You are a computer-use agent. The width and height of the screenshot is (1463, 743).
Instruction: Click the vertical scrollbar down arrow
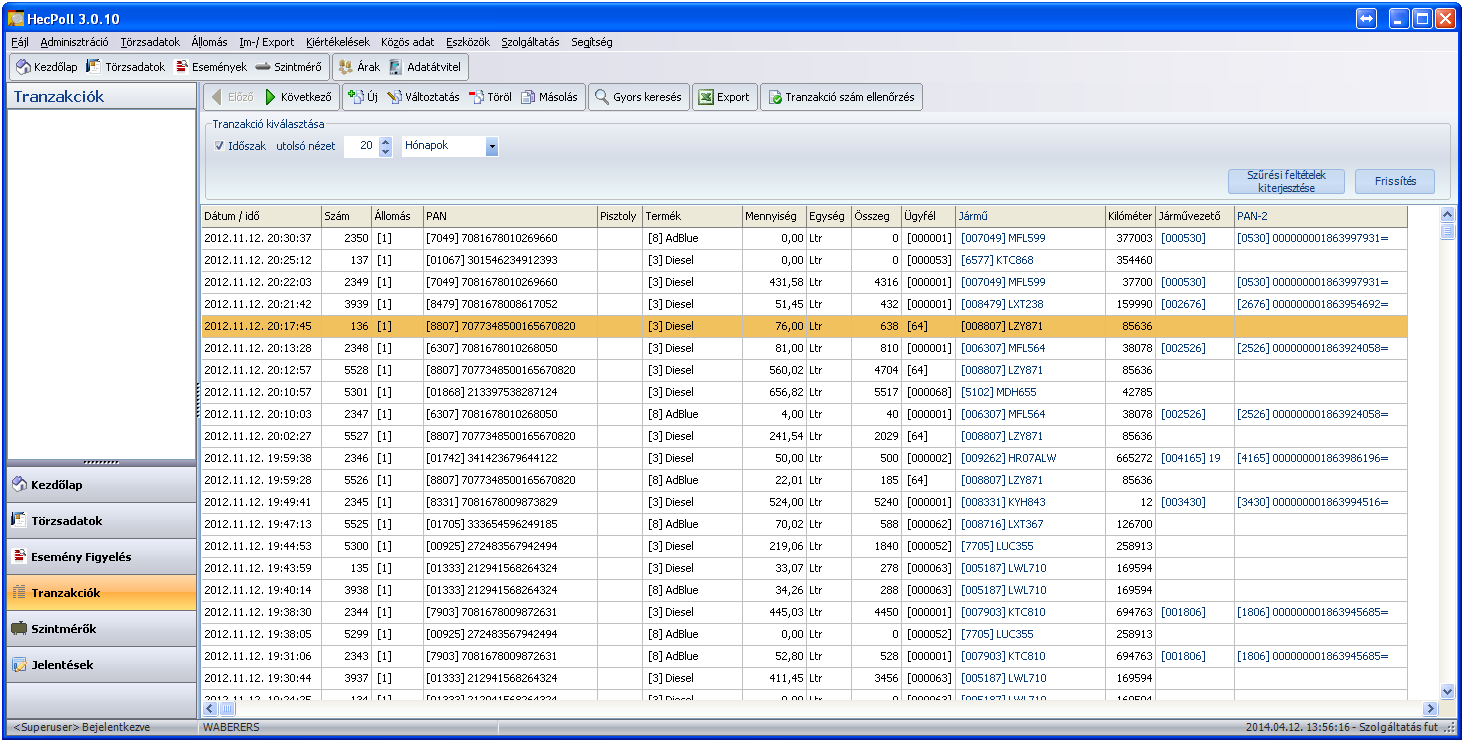coord(1447,691)
